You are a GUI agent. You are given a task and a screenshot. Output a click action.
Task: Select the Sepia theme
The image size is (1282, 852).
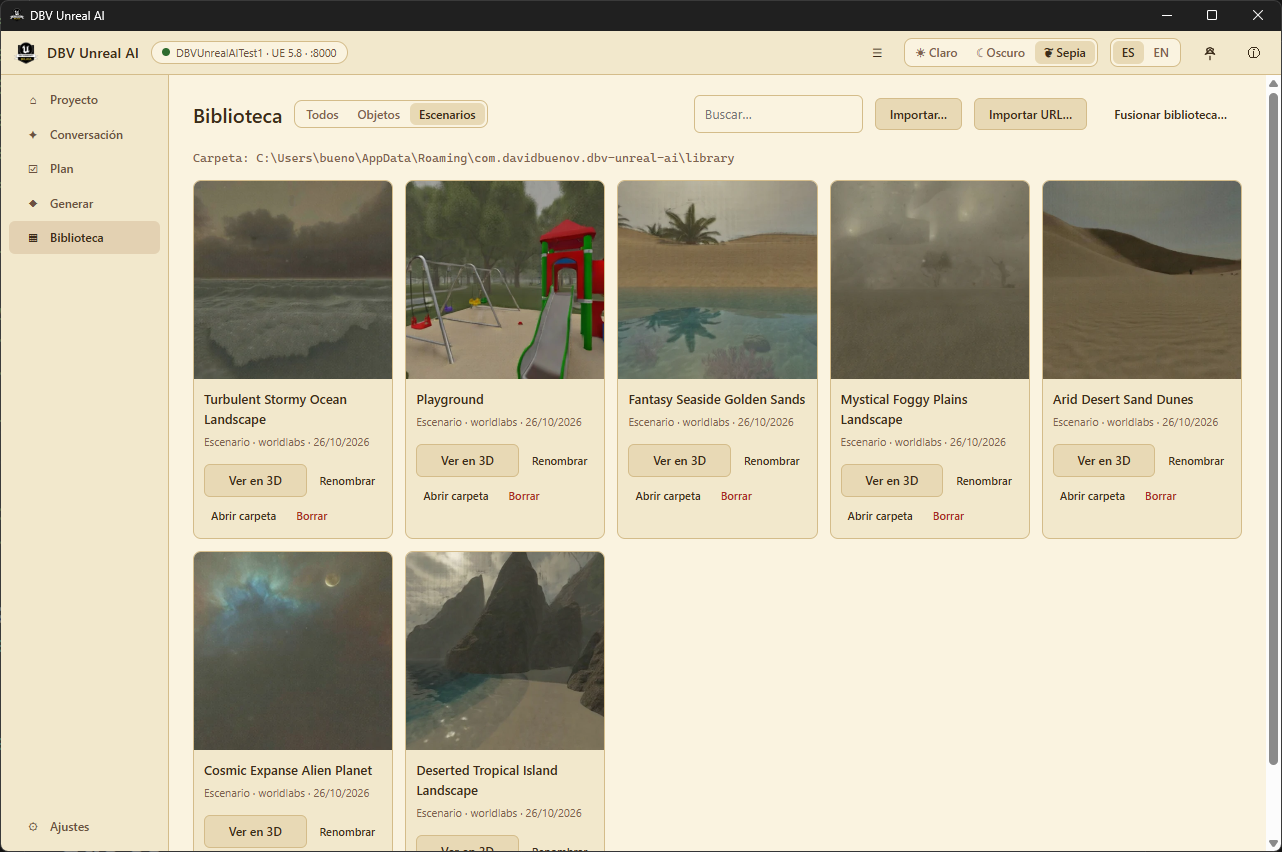pos(1064,53)
